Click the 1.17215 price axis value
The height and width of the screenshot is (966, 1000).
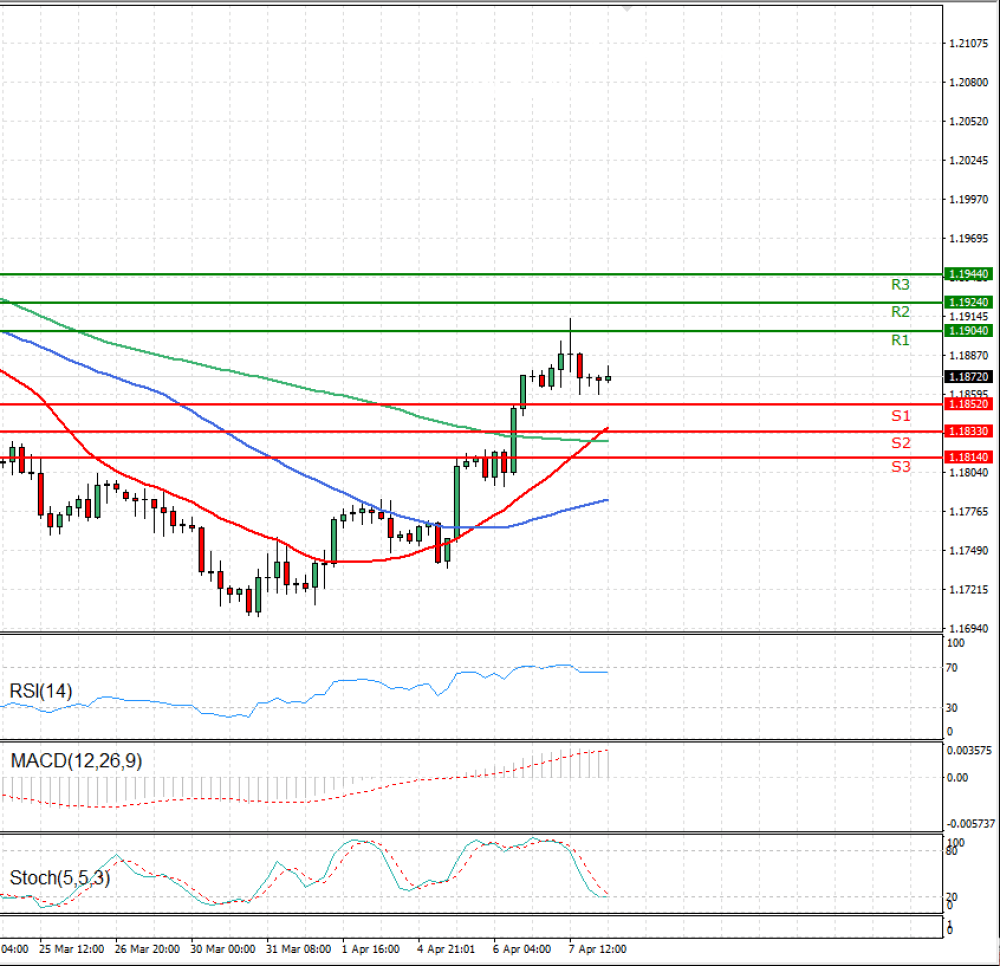pyautogui.click(x=968, y=590)
